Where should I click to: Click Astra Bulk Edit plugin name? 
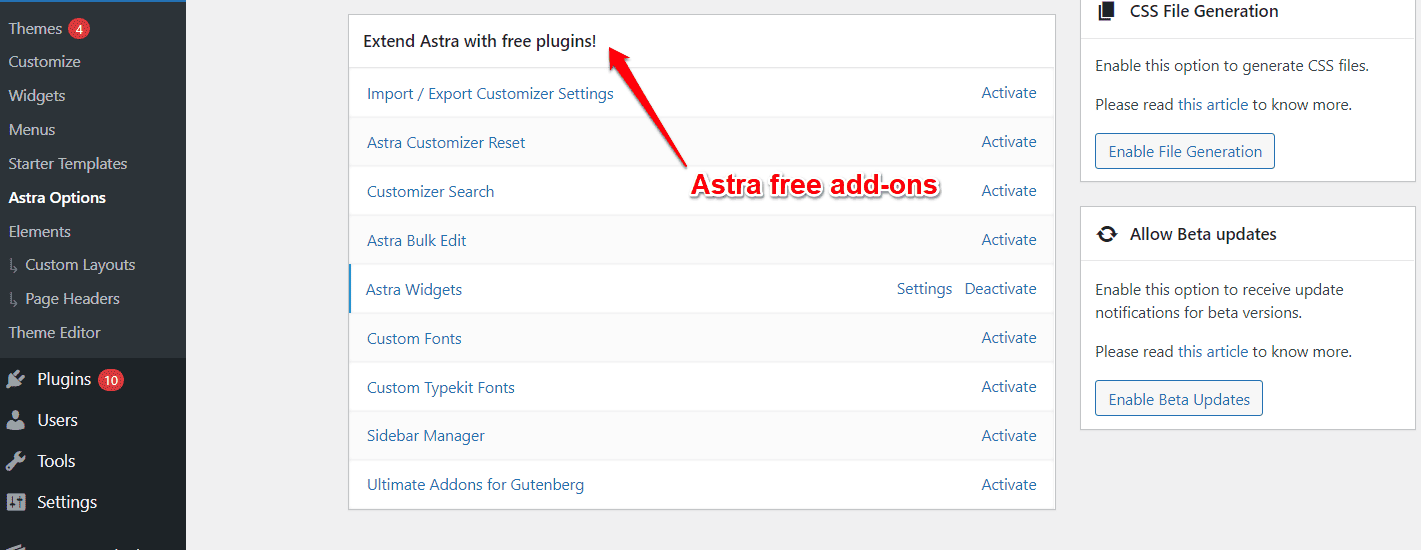click(x=416, y=241)
